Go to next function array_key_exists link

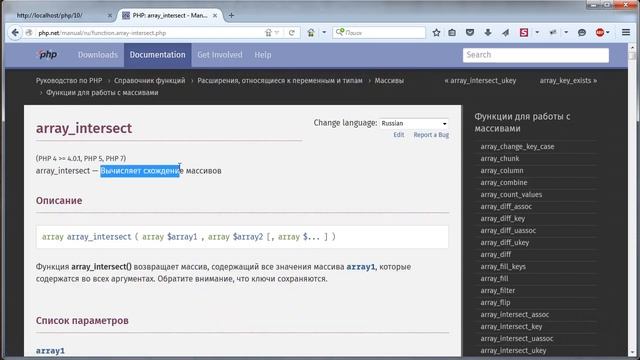click(568, 80)
